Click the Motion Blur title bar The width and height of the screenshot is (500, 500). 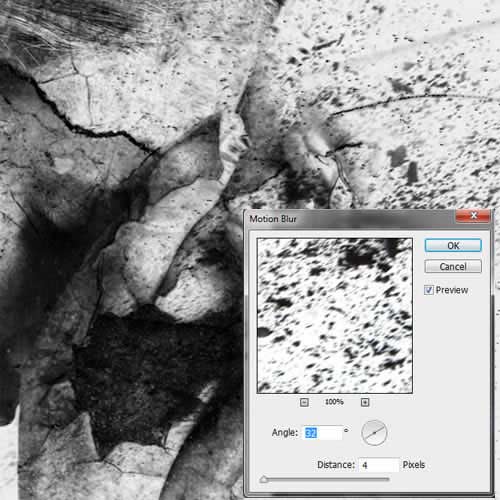tap(350, 219)
